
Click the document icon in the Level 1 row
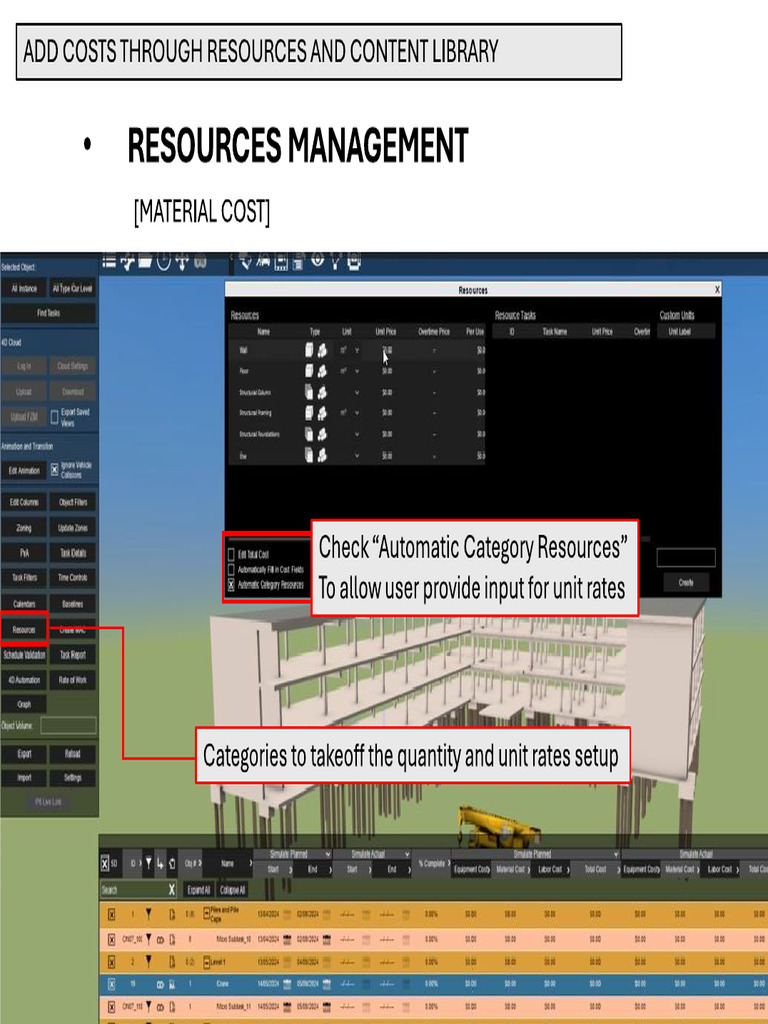(x=172, y=961)
